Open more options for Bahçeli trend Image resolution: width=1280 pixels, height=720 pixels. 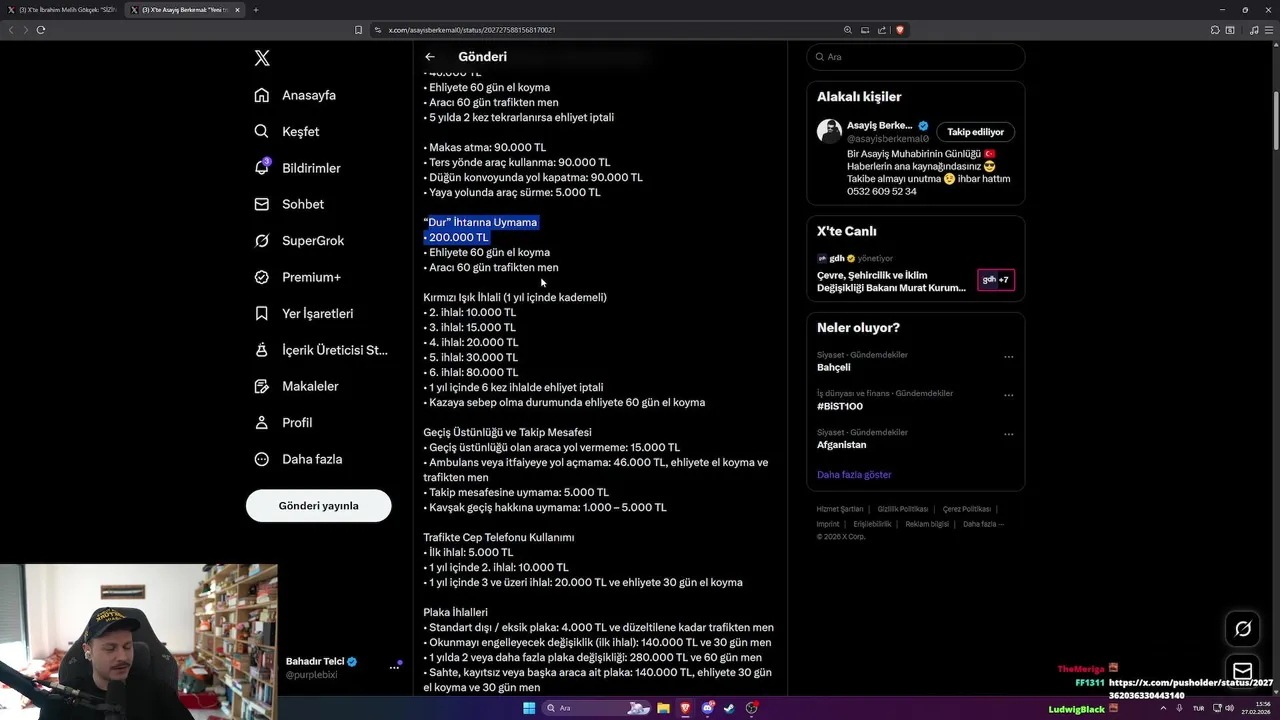pyautogui.click(x=1008, y=356)
